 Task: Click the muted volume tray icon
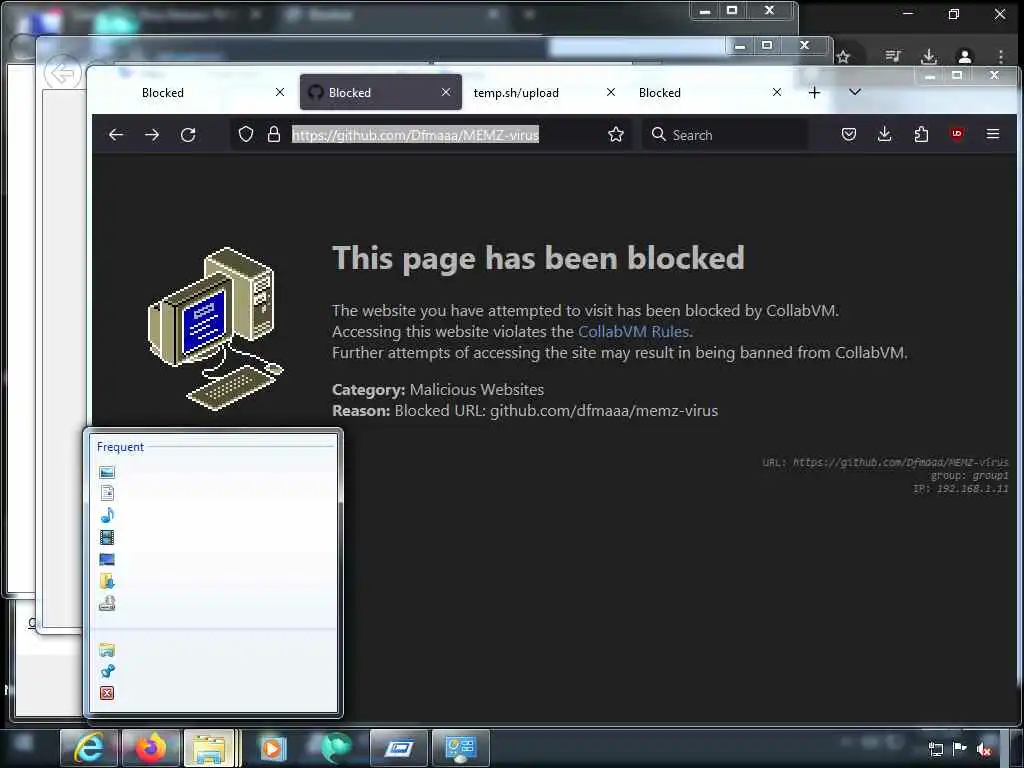pyautogui.click(x=984, y=749)
